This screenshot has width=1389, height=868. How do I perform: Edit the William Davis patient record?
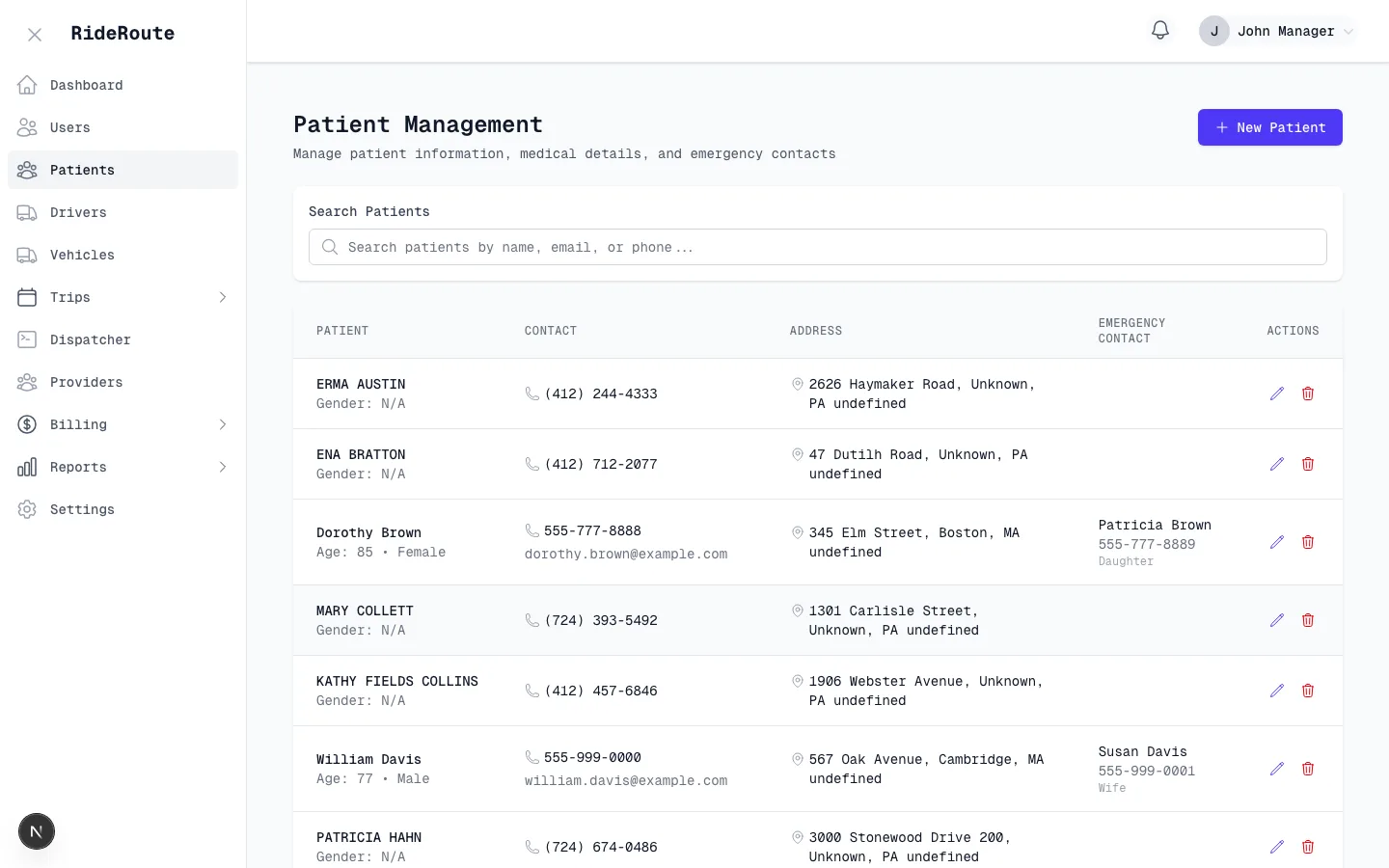click(x=1277, y=769)
